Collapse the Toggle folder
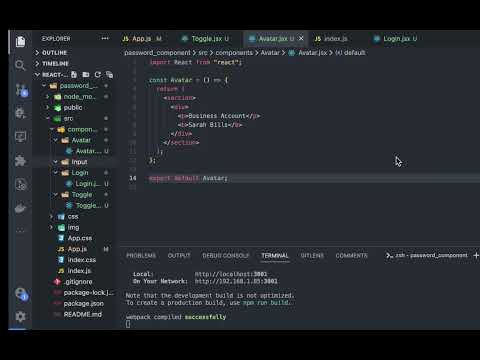Screen dimensions: 480x360 pyautogui.click(x=75, y=195)
